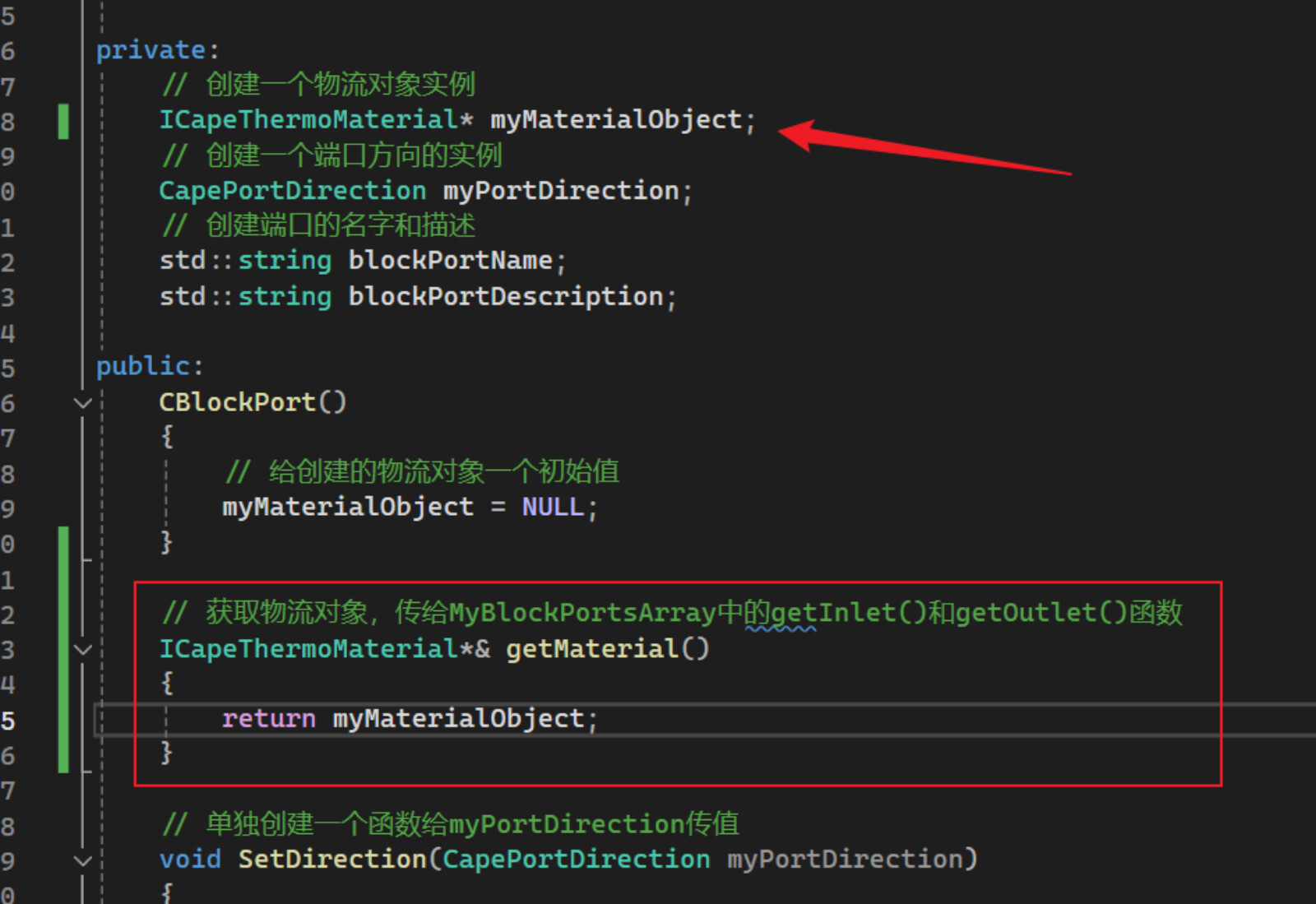Click the comment '// 创建一个物流对象实例'

pyautogui.click(x=318, y=84)
